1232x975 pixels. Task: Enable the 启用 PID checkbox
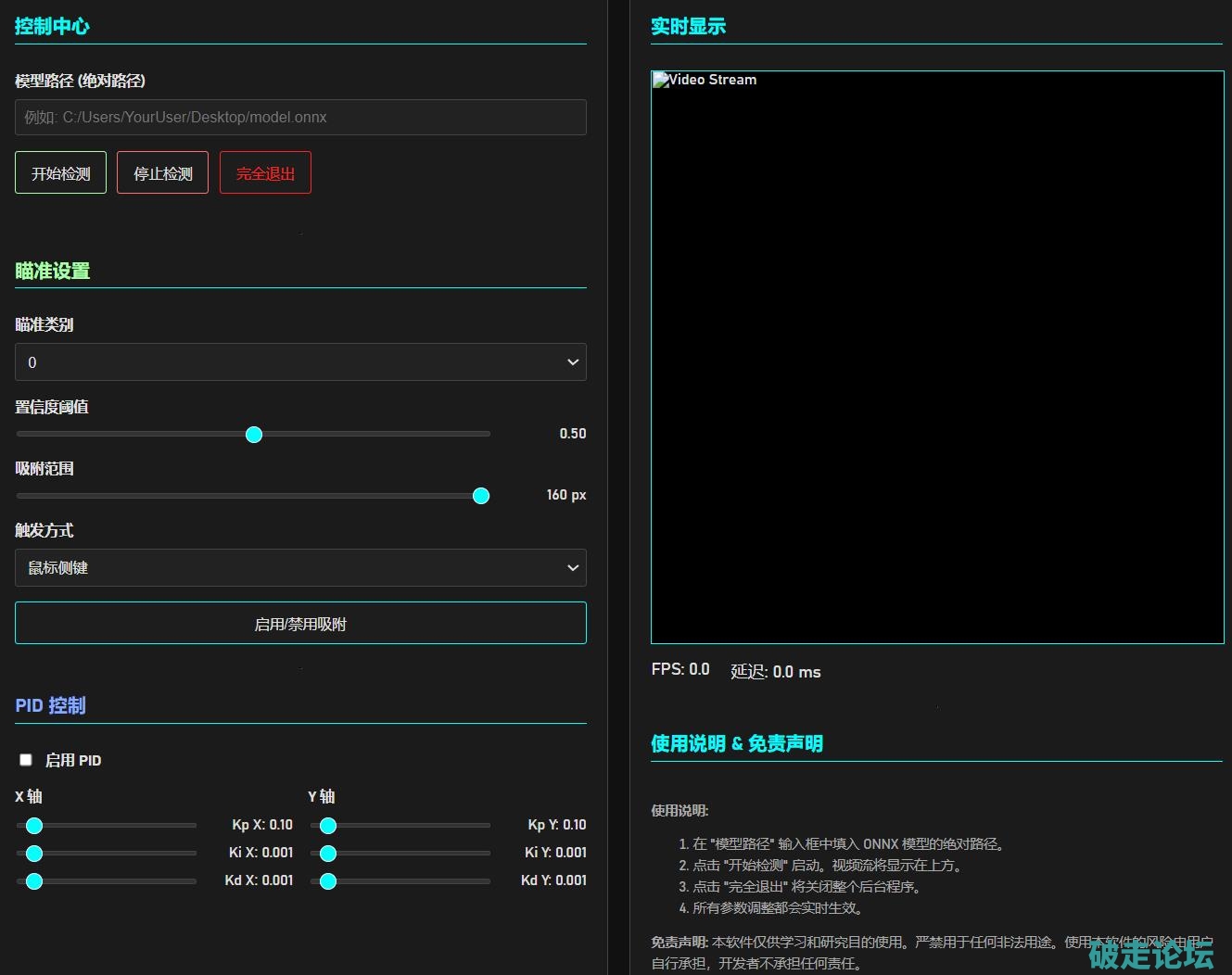26,760
